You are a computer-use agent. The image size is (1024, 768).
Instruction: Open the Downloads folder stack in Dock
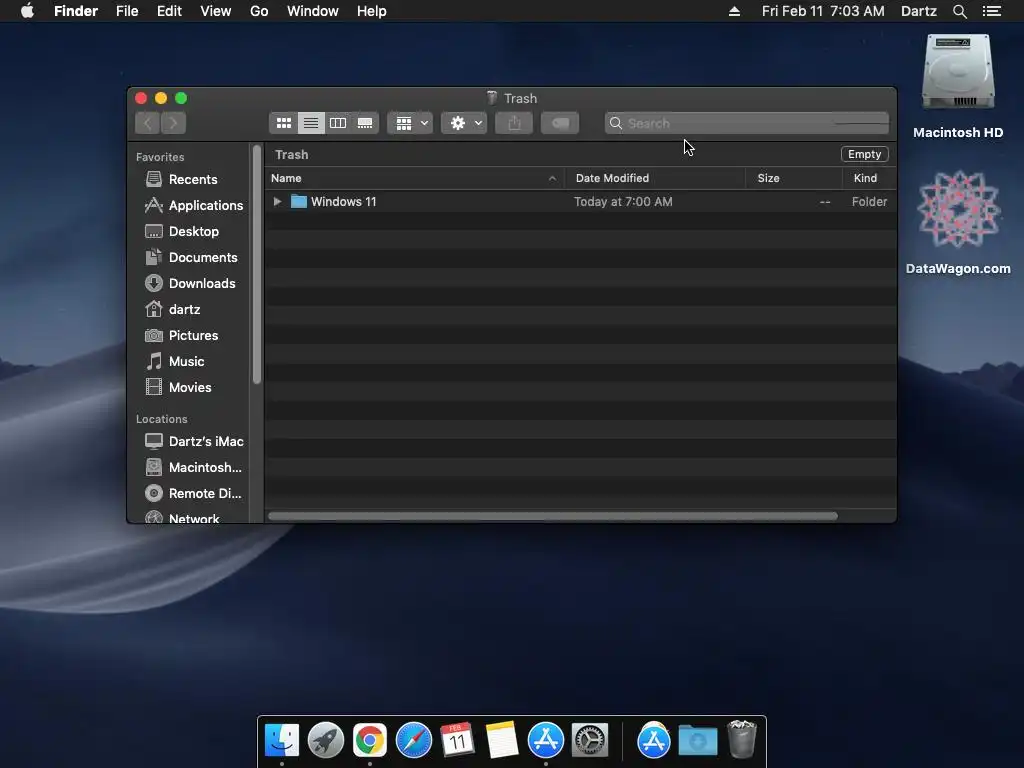point(697,740)
